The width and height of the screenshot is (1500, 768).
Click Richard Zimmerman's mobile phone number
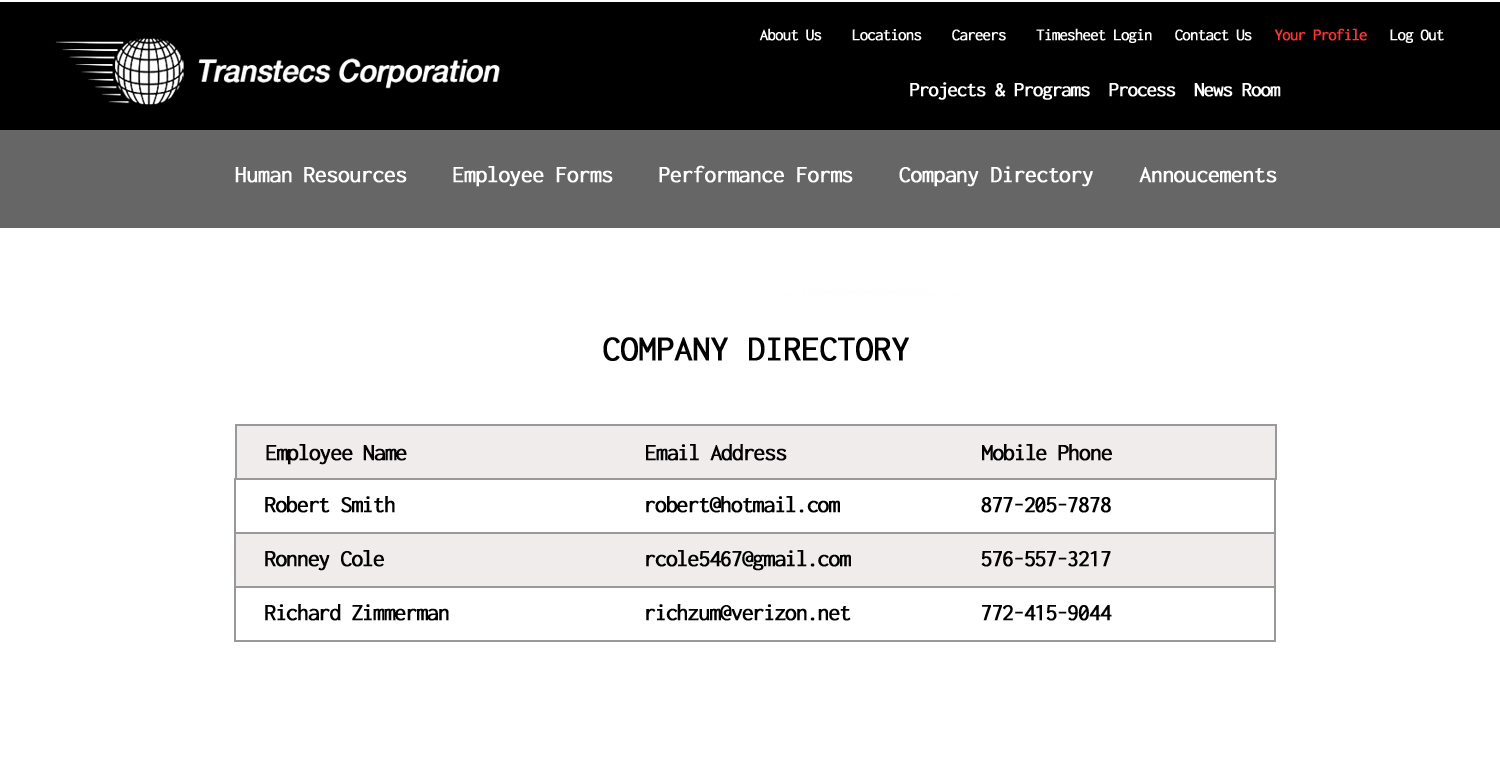pyautogui.click(x=1045, y=613)
